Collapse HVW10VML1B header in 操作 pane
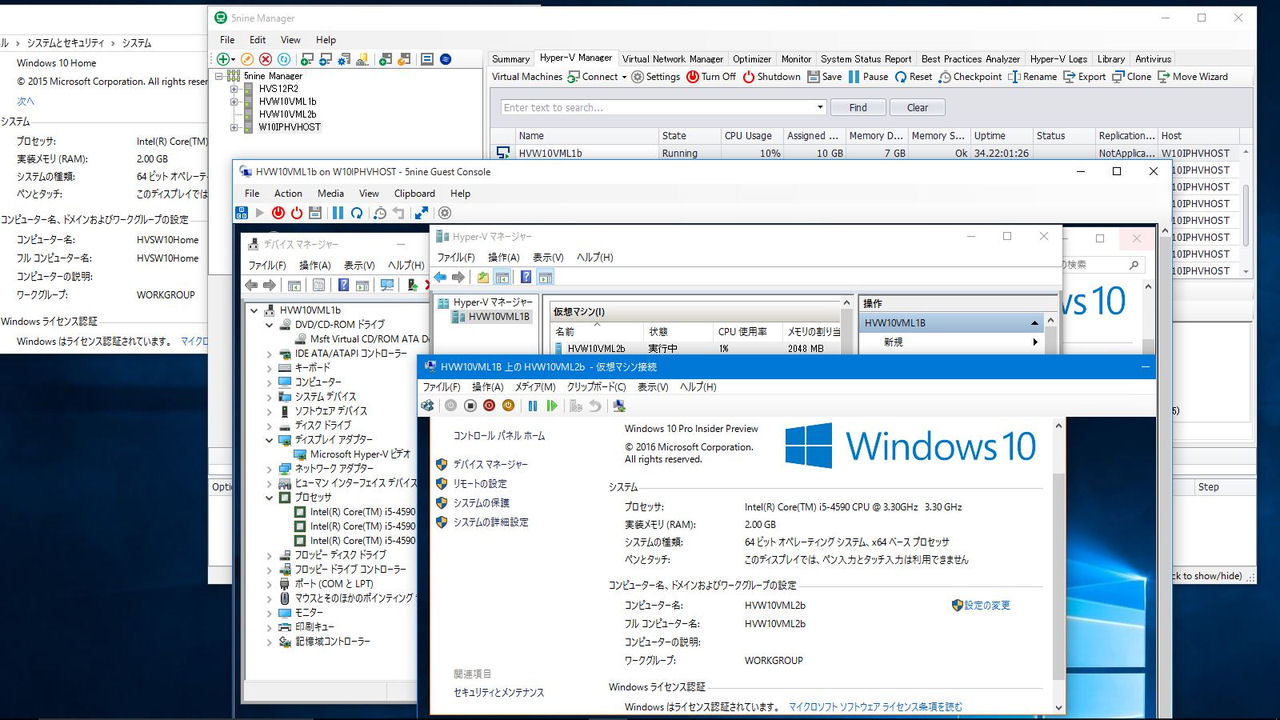This screenshot has width=1280, height=720. [1035, 323]
